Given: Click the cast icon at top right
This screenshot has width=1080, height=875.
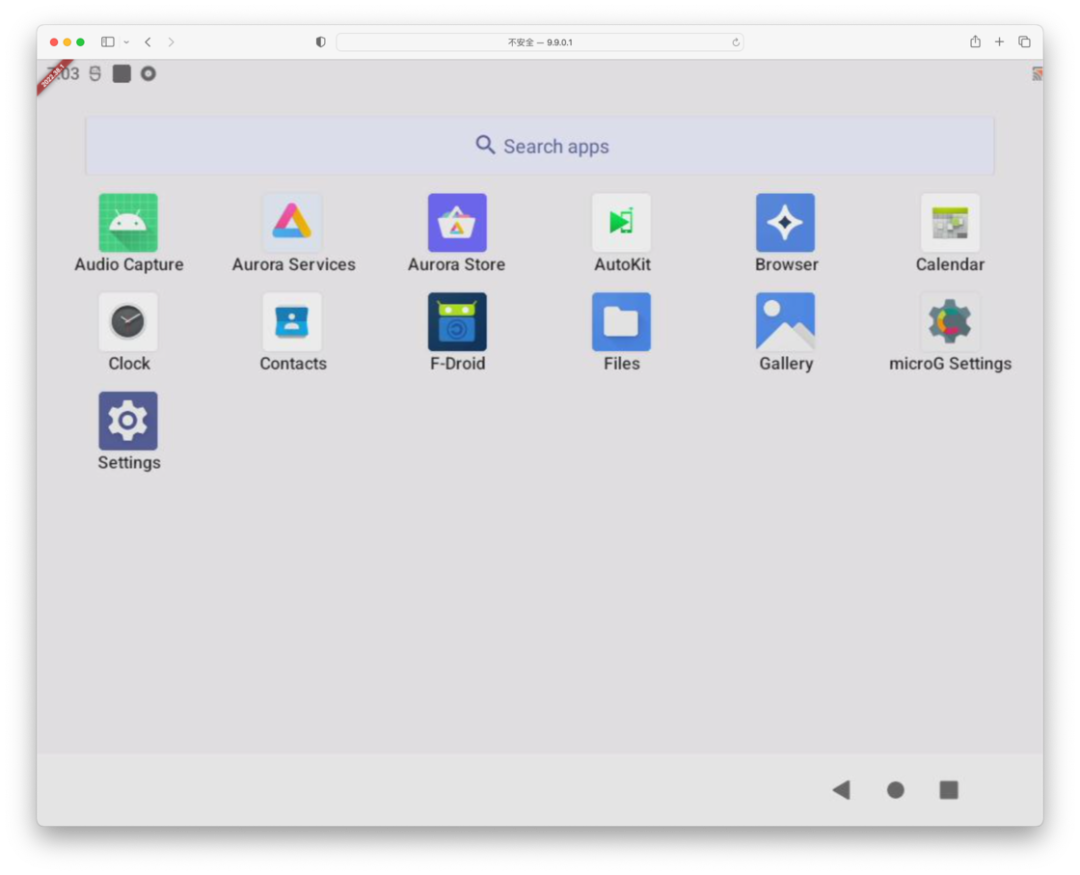Looking at the screenshot, I should pos(1037,74).
